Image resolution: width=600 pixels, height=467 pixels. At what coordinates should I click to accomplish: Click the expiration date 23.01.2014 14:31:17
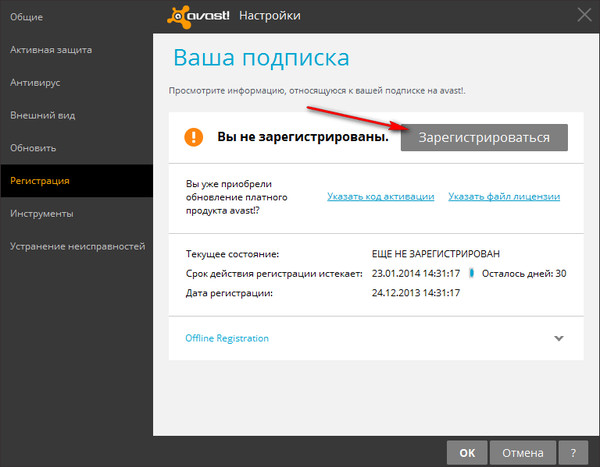point(416,273)
